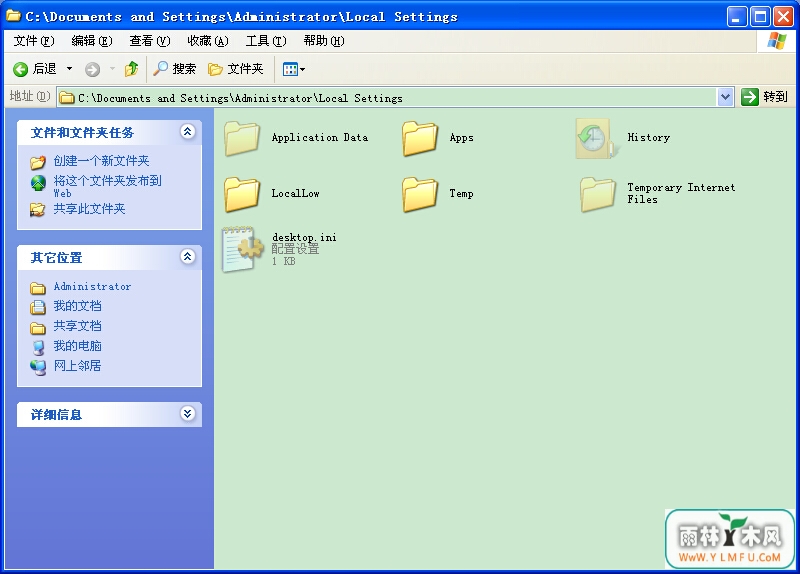Open the Application Data folder icon
Screen dimensions: 800x574
tap(242, 138)
